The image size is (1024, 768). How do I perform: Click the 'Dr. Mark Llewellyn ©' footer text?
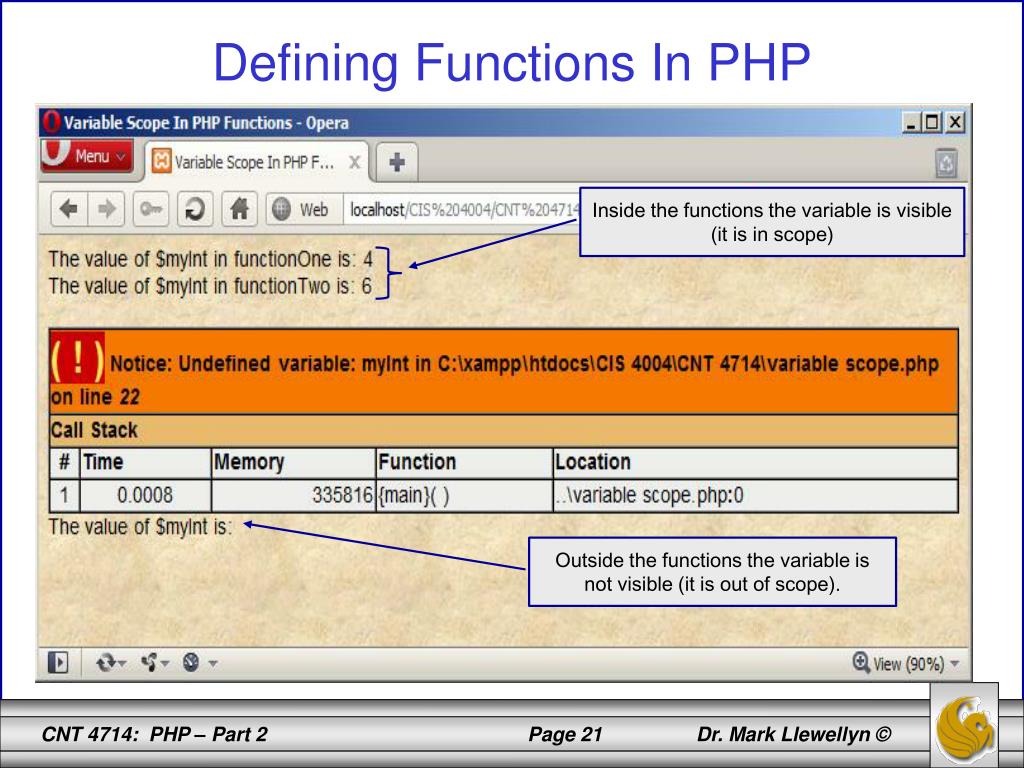[793, 734]
